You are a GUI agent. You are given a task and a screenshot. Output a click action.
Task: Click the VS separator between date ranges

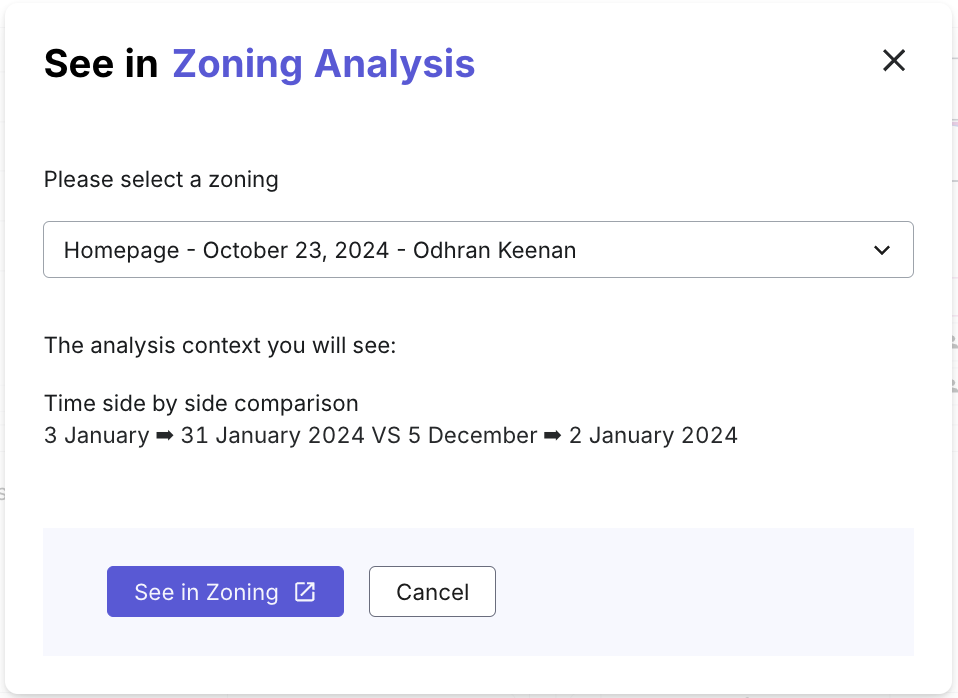386,435
